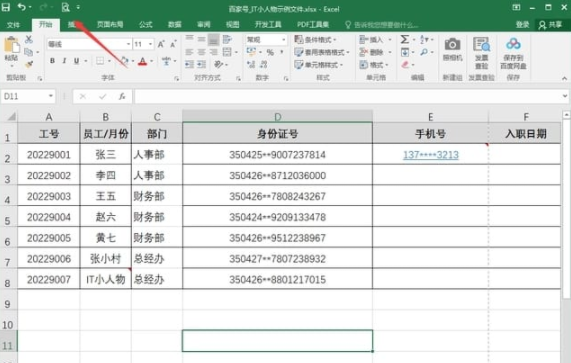The height and width of the screenshot is (363, 571).
Task: Click 登录 sign in button
Action: 523,24
